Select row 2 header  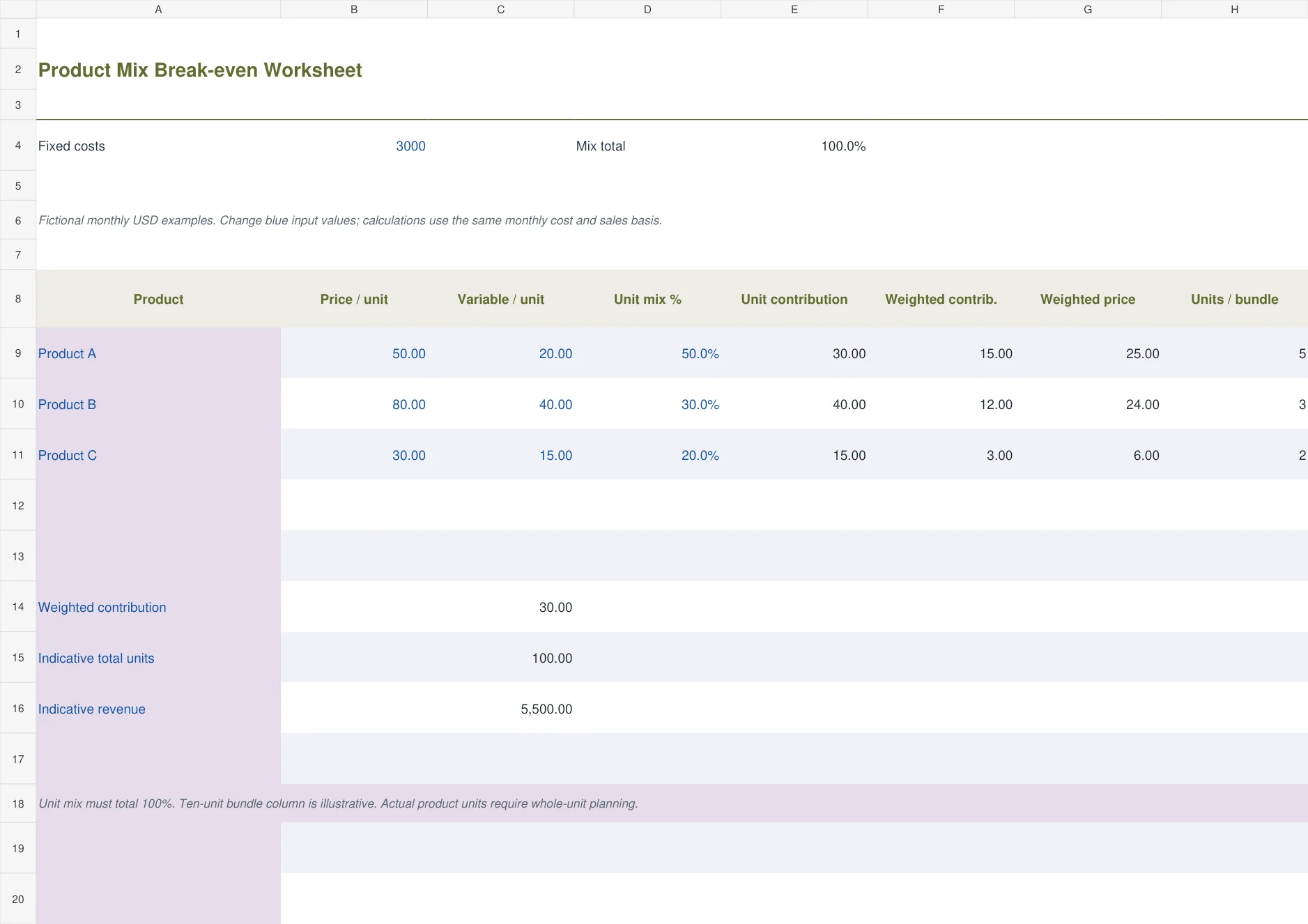click(x=18, y=69)
